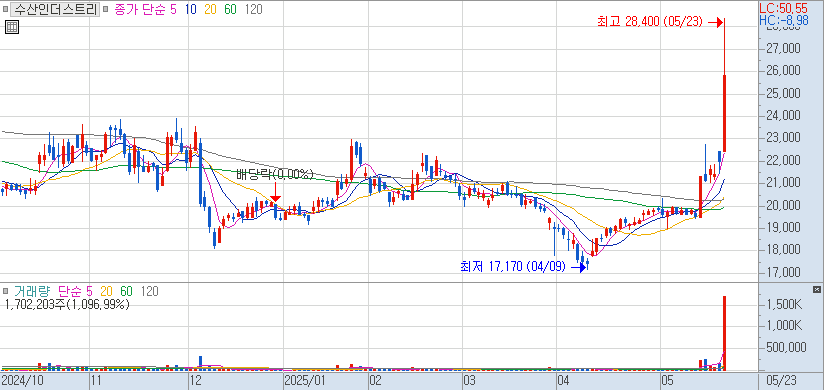
Task: Click the 1,500K volume axis label
Action: coord(784,305)
